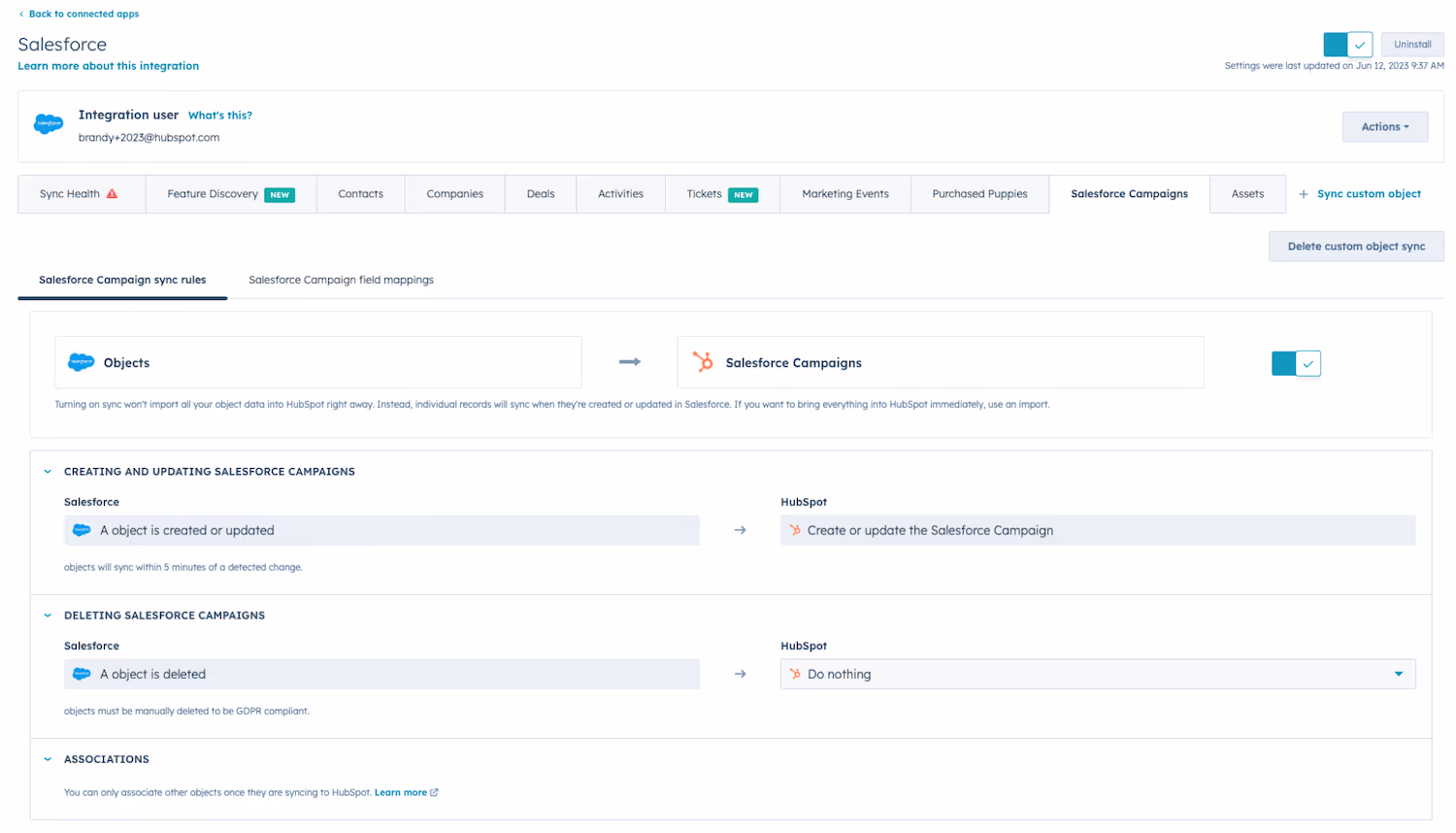The image size is (1456, 833).
Task: Click the Salesforce icon in 'created or updated' row
Action: point(83,530)
